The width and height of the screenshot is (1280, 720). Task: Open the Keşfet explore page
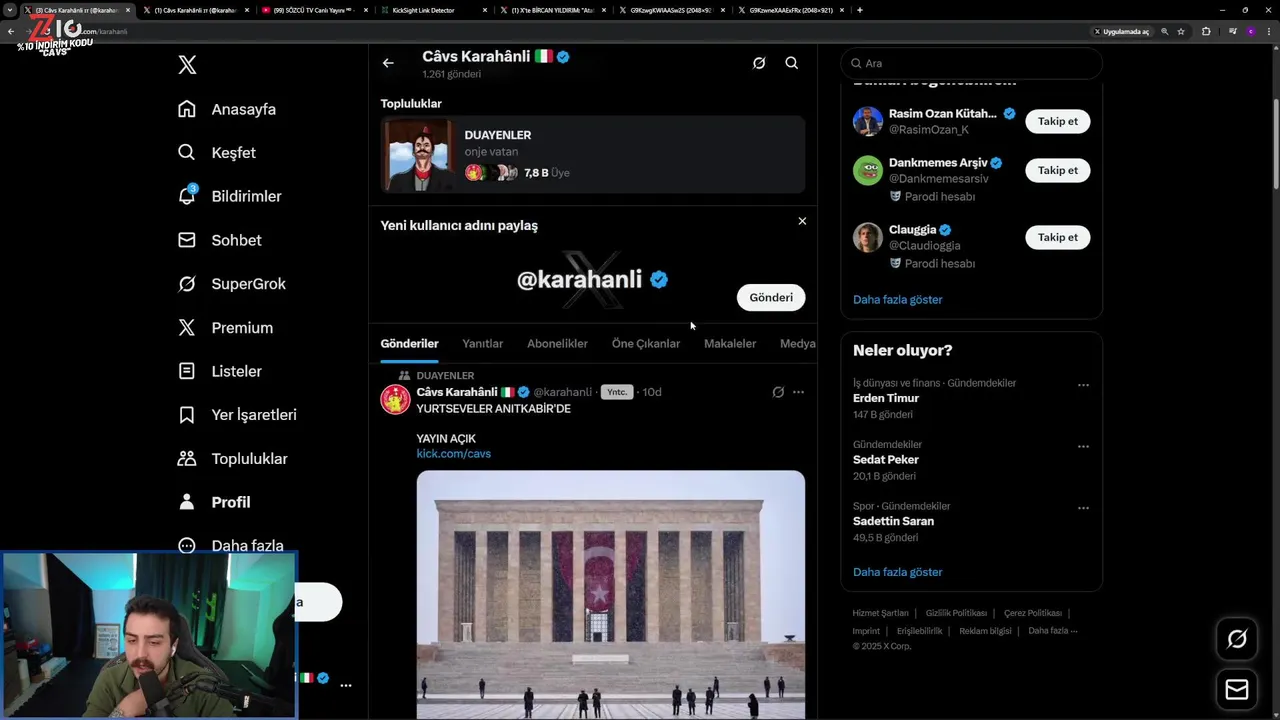216,153
